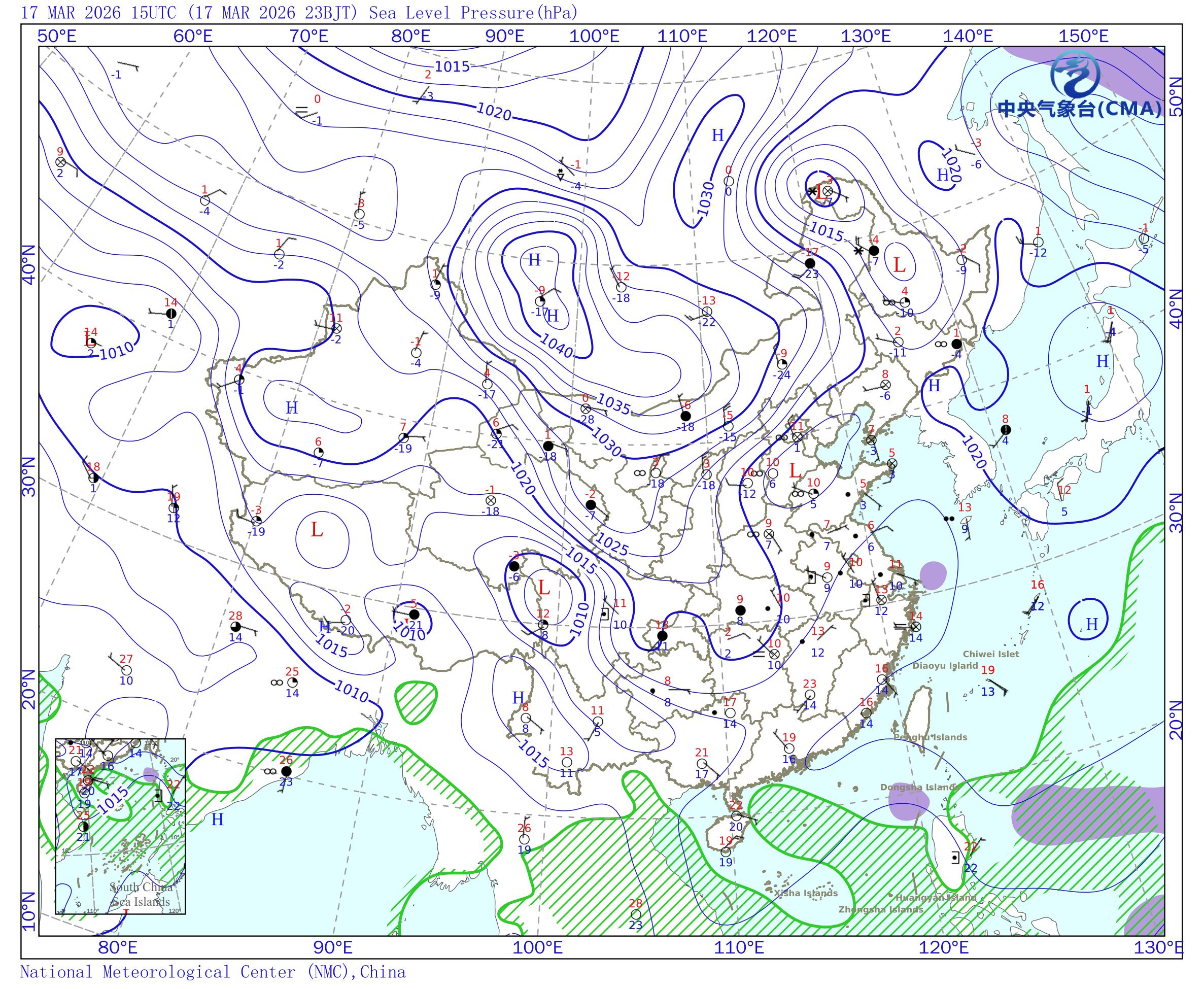Click the Huangyan Island label
The image size is (1204, 989).
click(936, 898)
